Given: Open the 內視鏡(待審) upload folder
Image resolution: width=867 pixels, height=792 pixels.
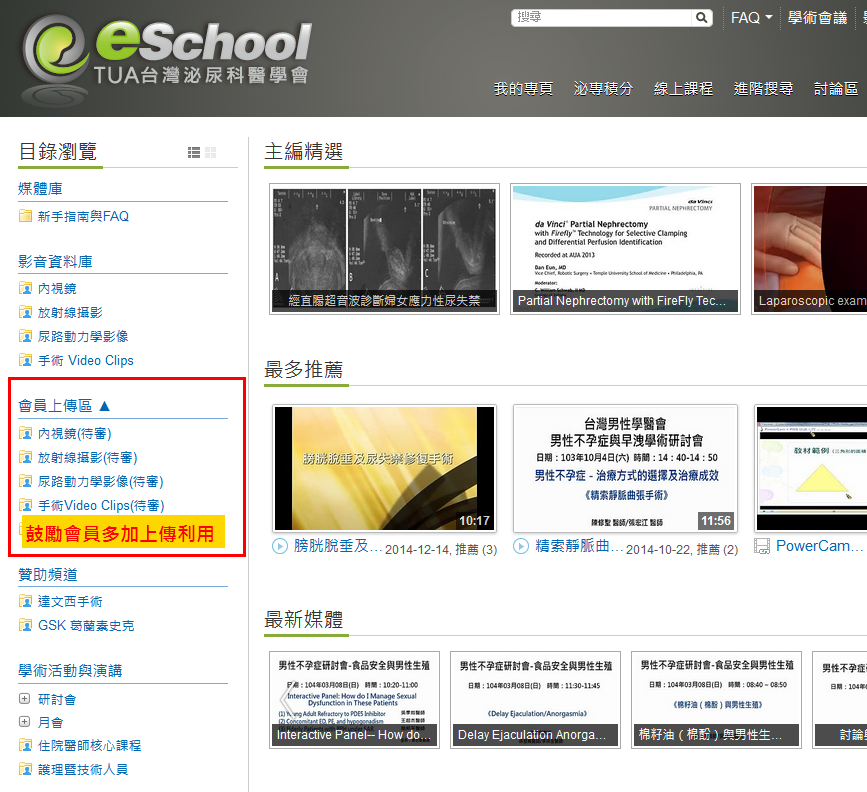Looking at the screenshot, I should point(75,434).
